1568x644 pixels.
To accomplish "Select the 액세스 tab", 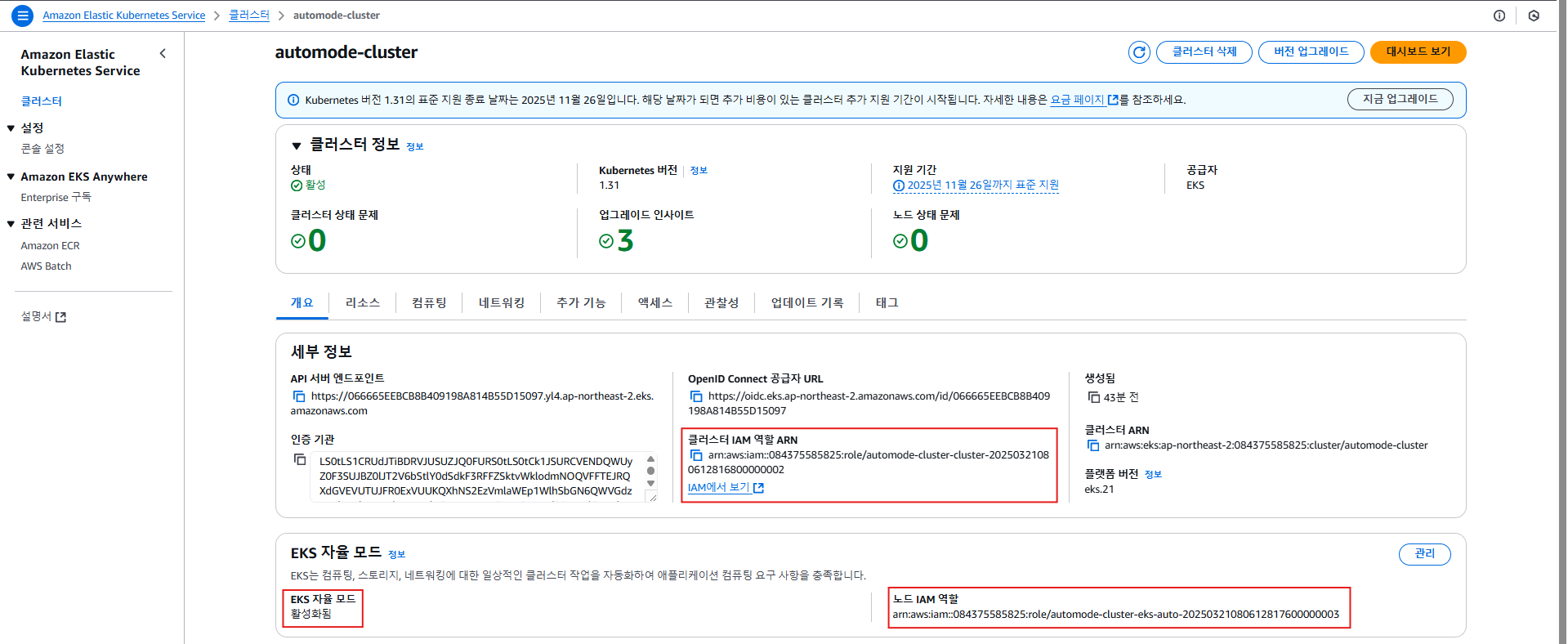I will point(655,302).
